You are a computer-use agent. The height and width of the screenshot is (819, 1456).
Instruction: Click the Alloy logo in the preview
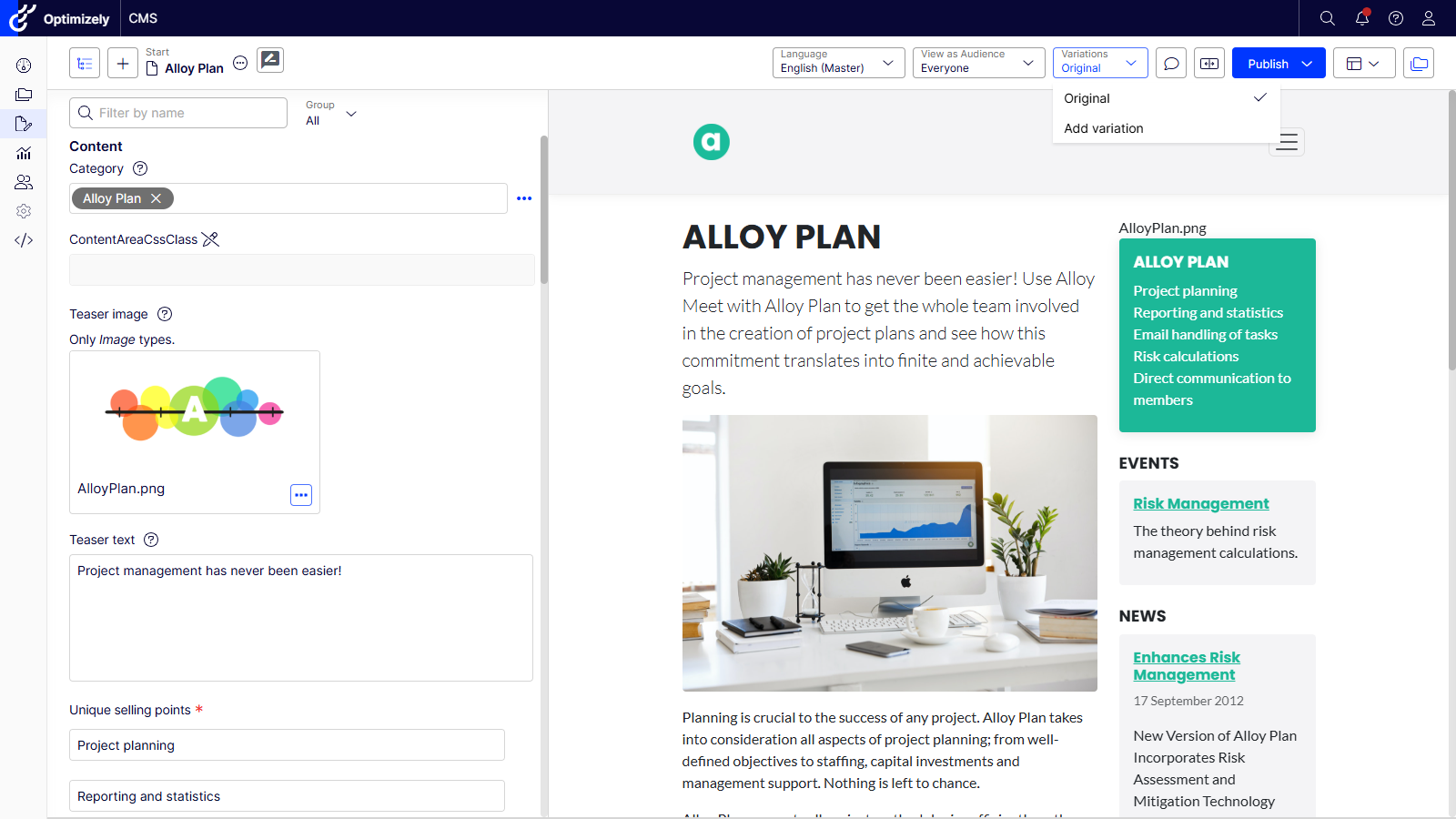coord(712,142)
